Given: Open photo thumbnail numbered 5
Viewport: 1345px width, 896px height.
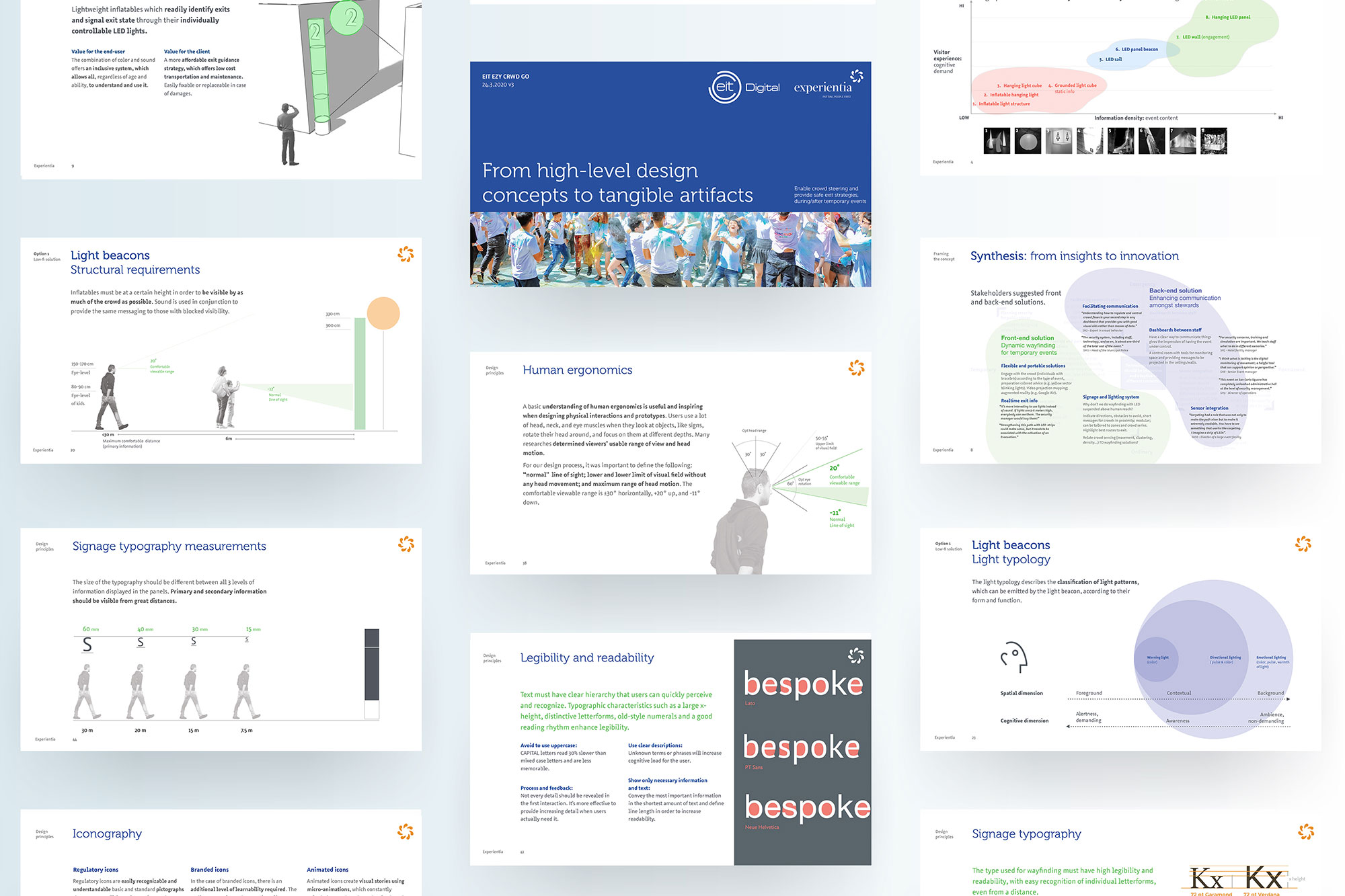Looking at the screenshot, I should coord(1120,141).
